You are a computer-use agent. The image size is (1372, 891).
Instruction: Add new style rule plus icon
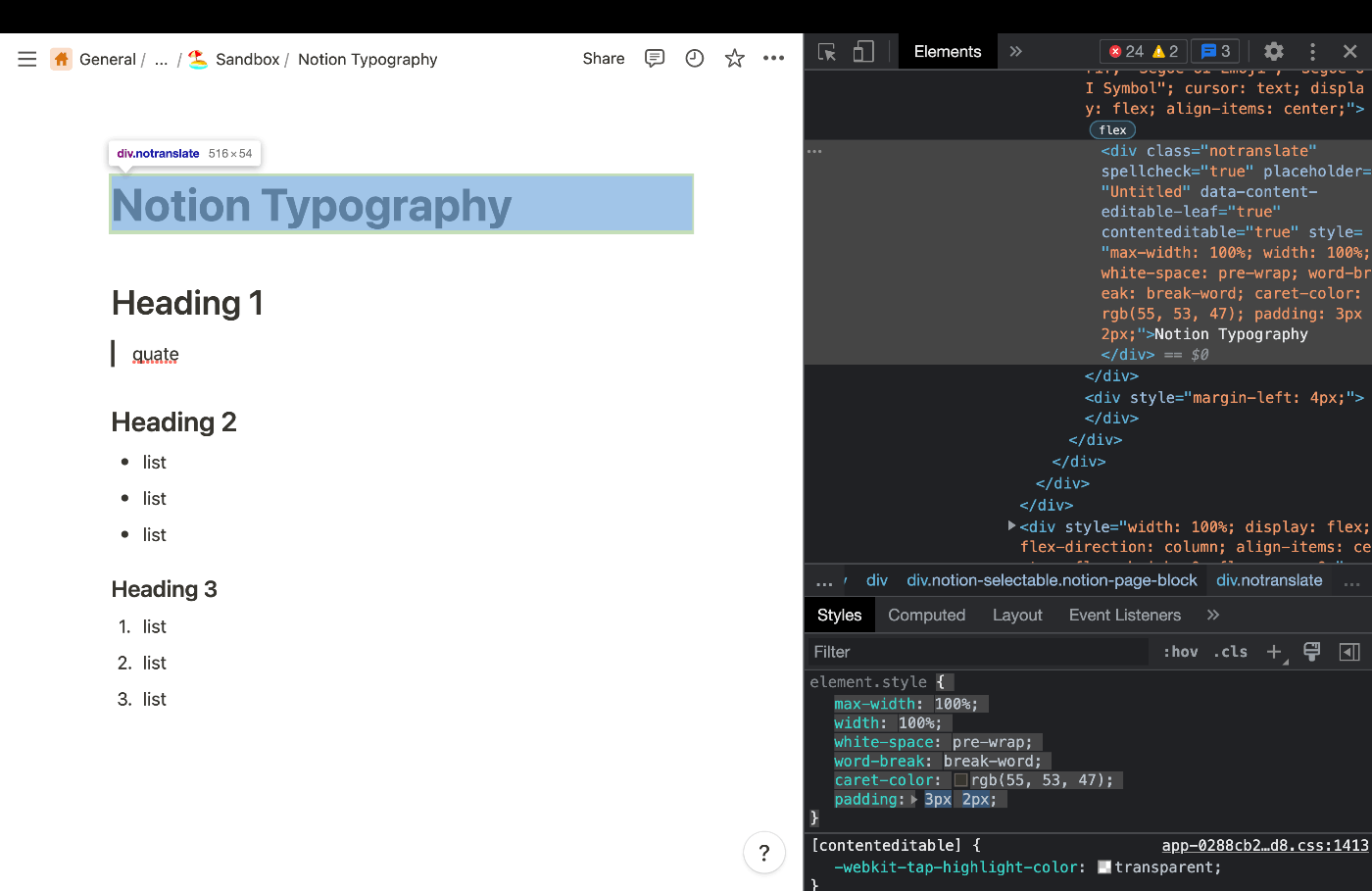tap(1274, 652)
